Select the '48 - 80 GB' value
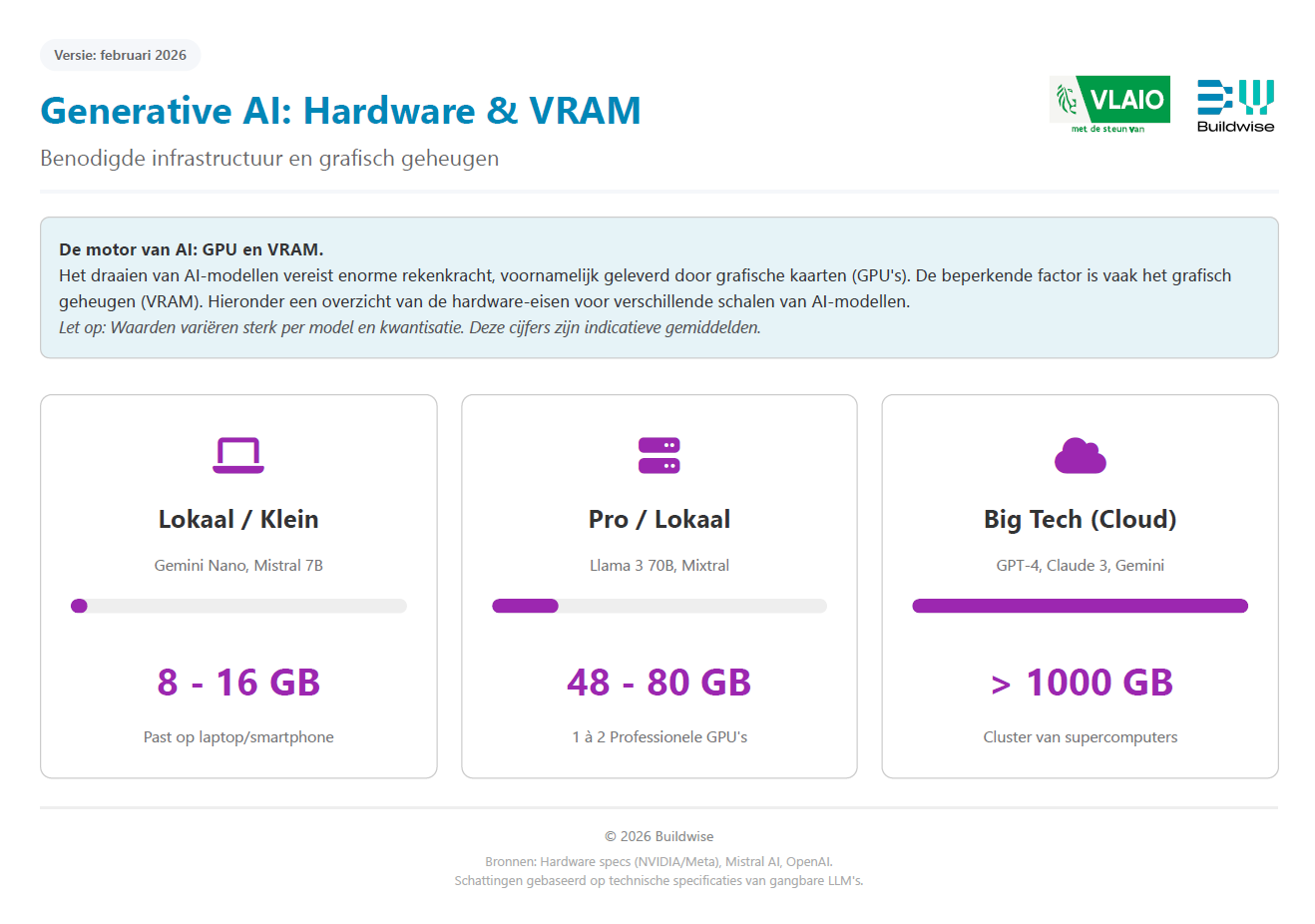This screenshot has width=1315, height=924. pyautogui.click(x=659, y=683)
